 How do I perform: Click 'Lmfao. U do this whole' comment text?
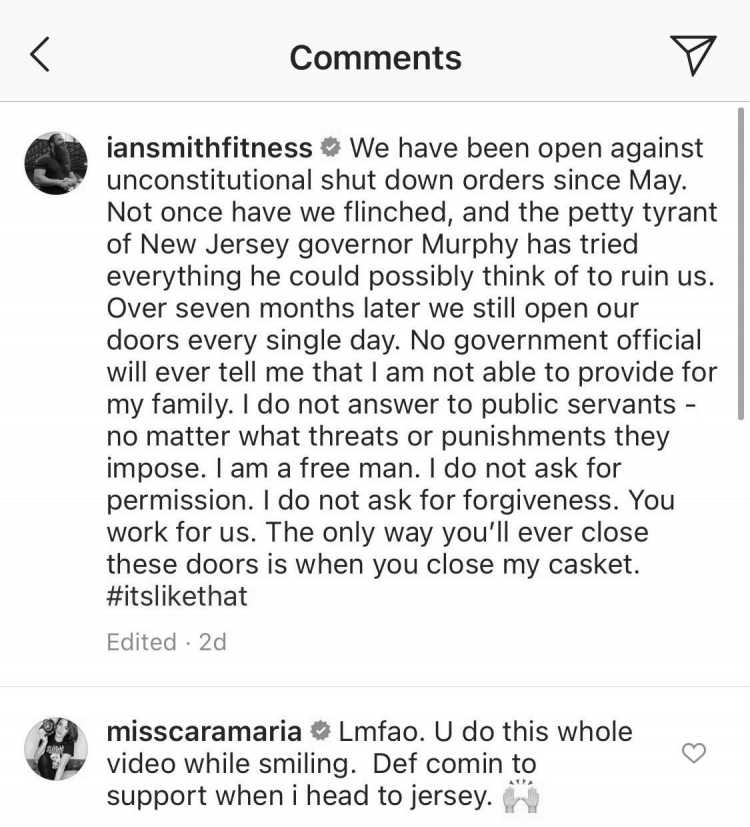[x=485, y=732]
